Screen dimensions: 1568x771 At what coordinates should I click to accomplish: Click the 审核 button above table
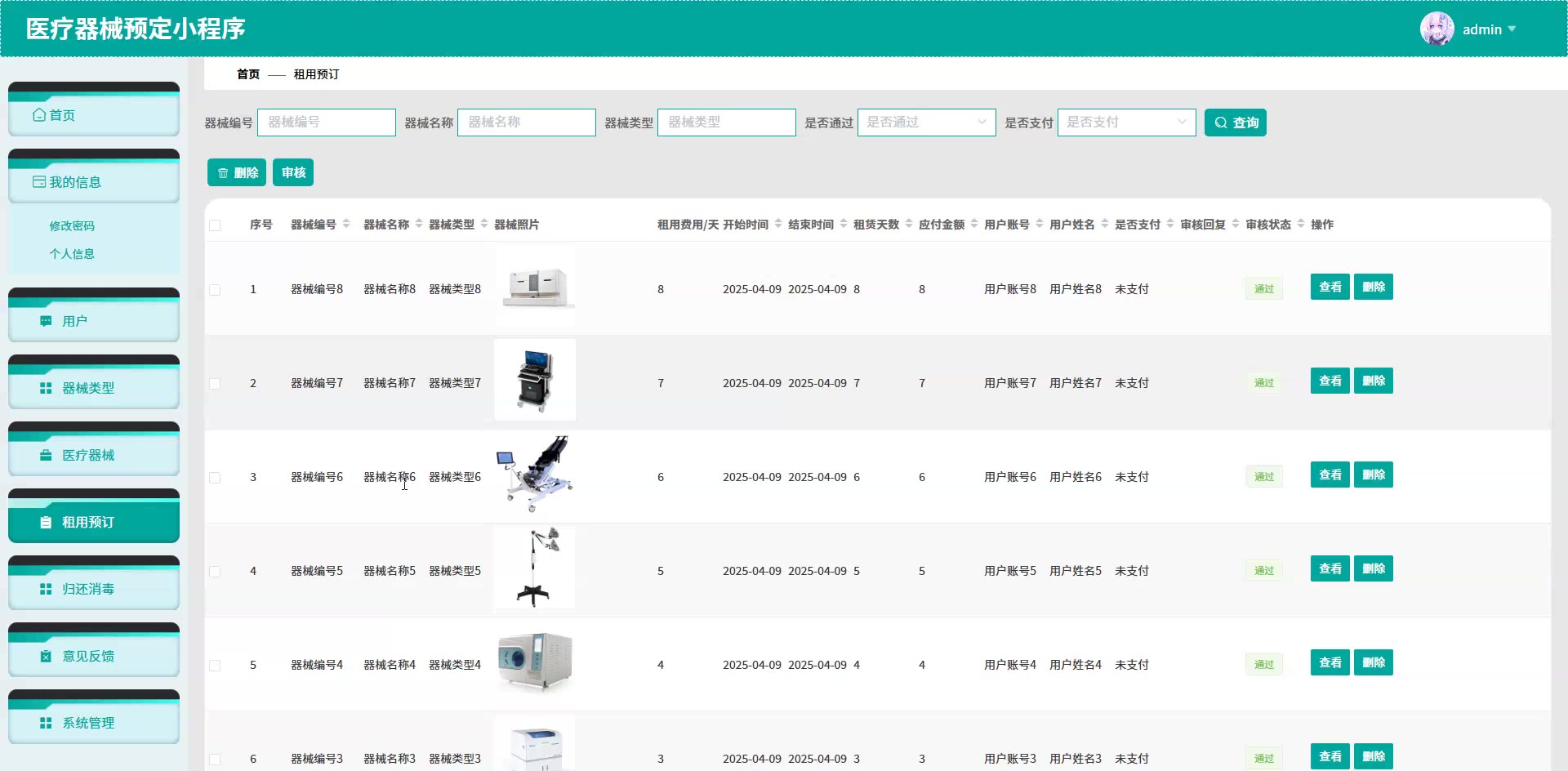pos(293,172)
